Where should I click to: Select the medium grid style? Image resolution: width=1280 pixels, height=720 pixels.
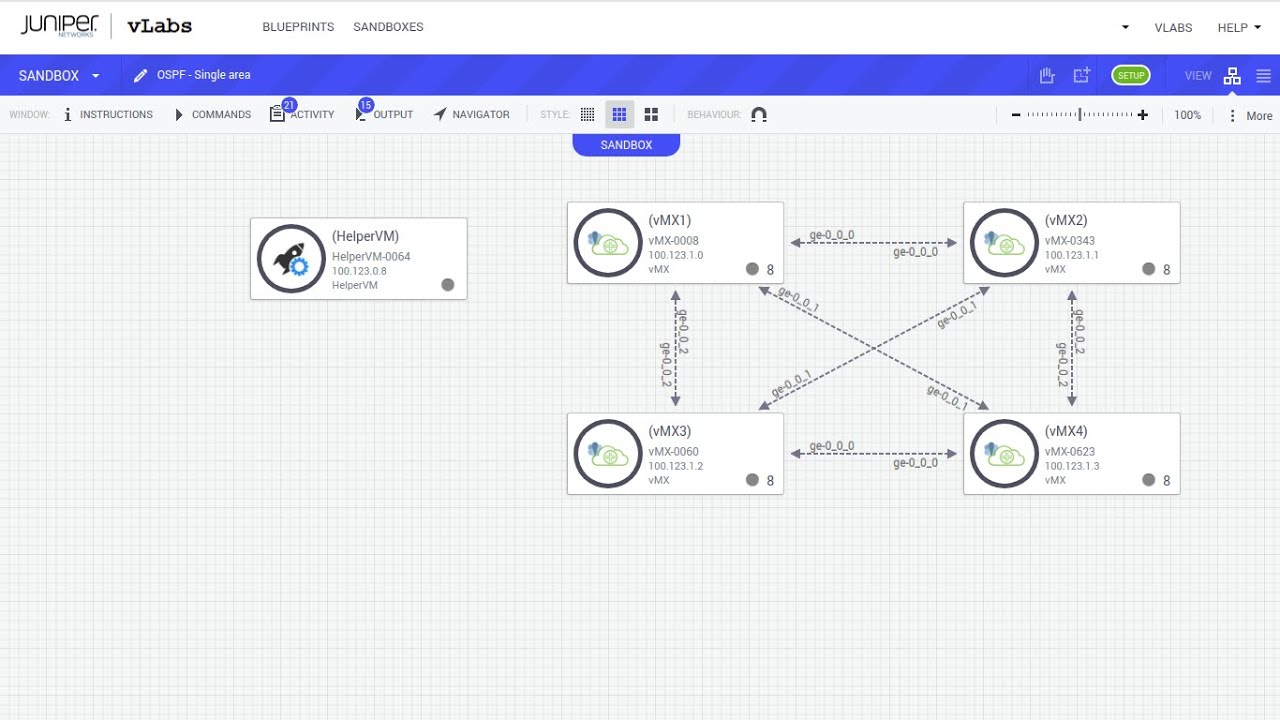[619, 115]
